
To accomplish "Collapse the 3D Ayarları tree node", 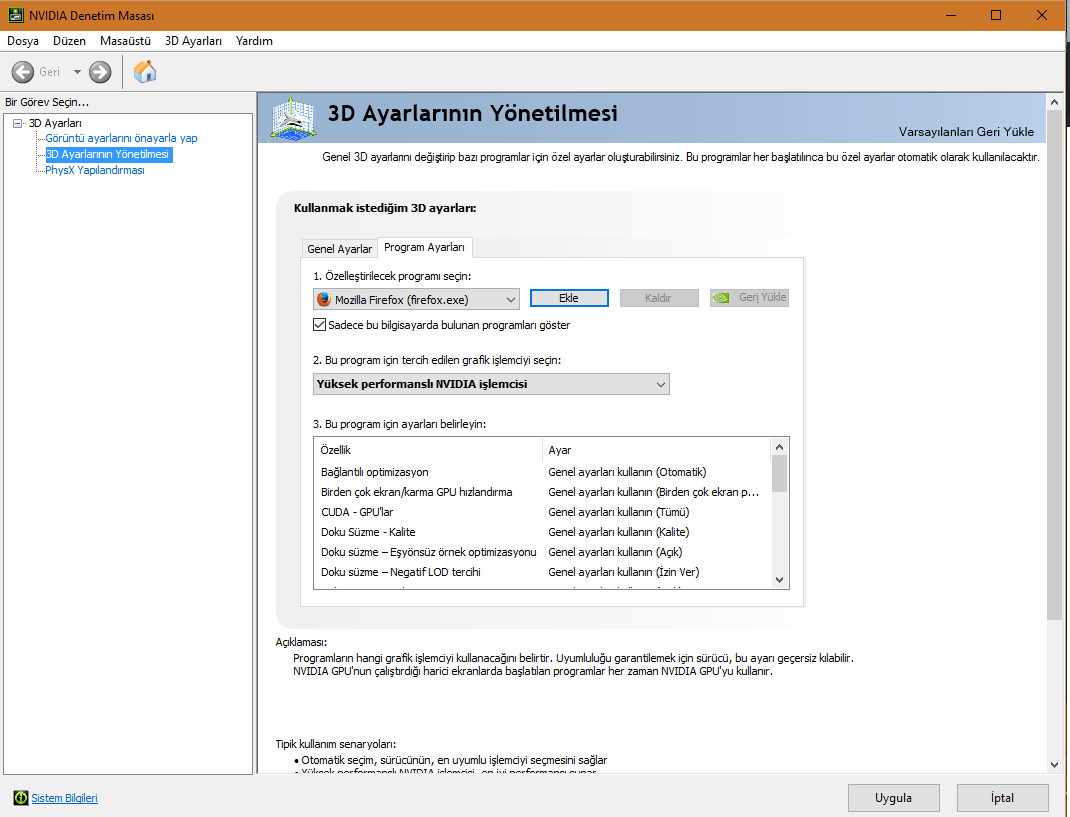I will (x=18, y=123).
